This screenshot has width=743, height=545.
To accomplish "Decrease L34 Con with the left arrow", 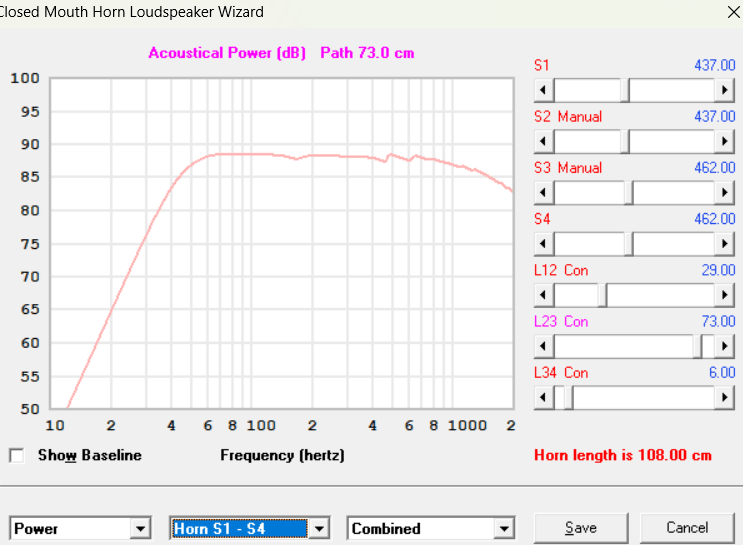I will (544, 398).
